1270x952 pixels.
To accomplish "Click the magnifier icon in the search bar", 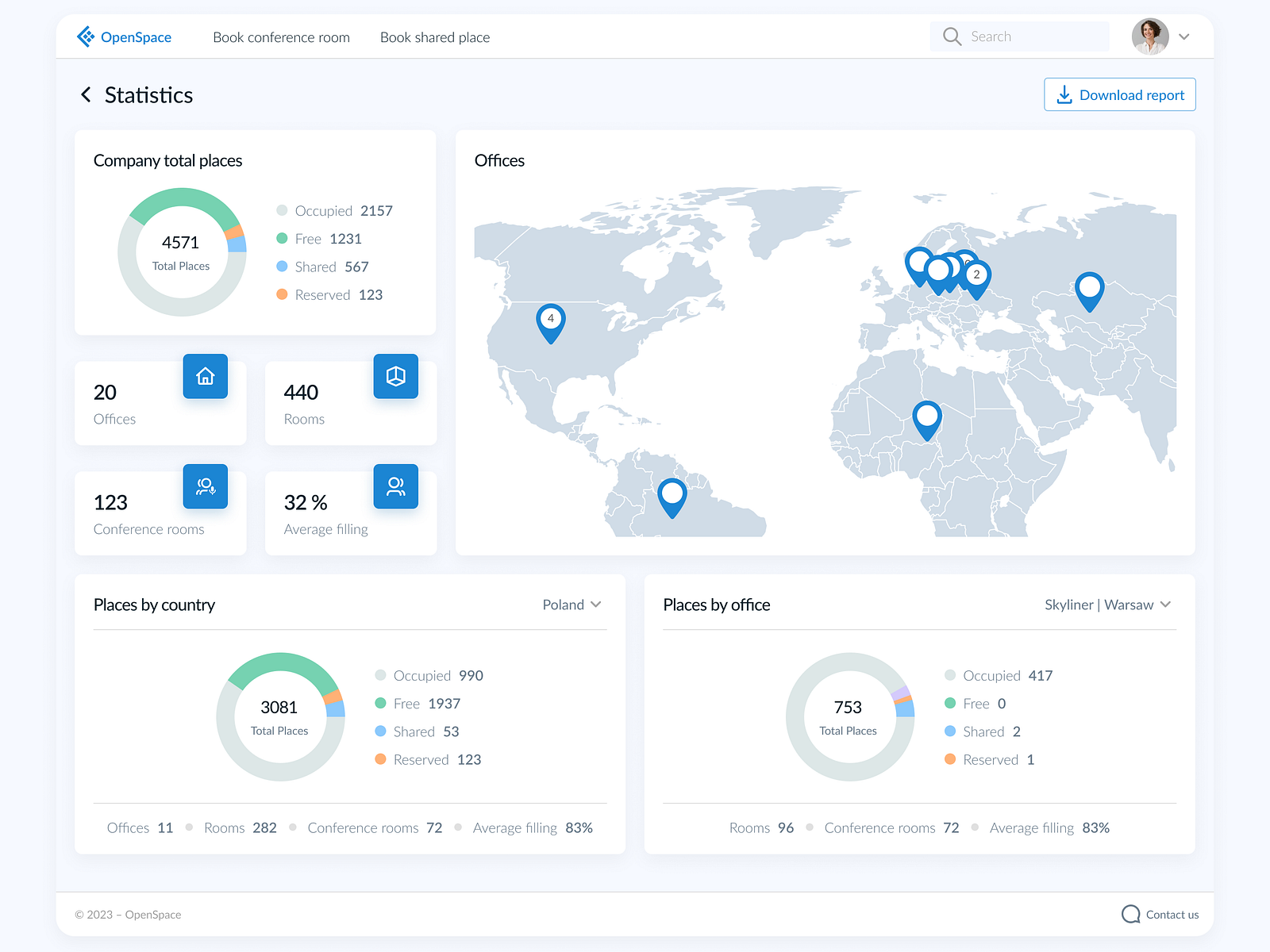I will point(951,36).
